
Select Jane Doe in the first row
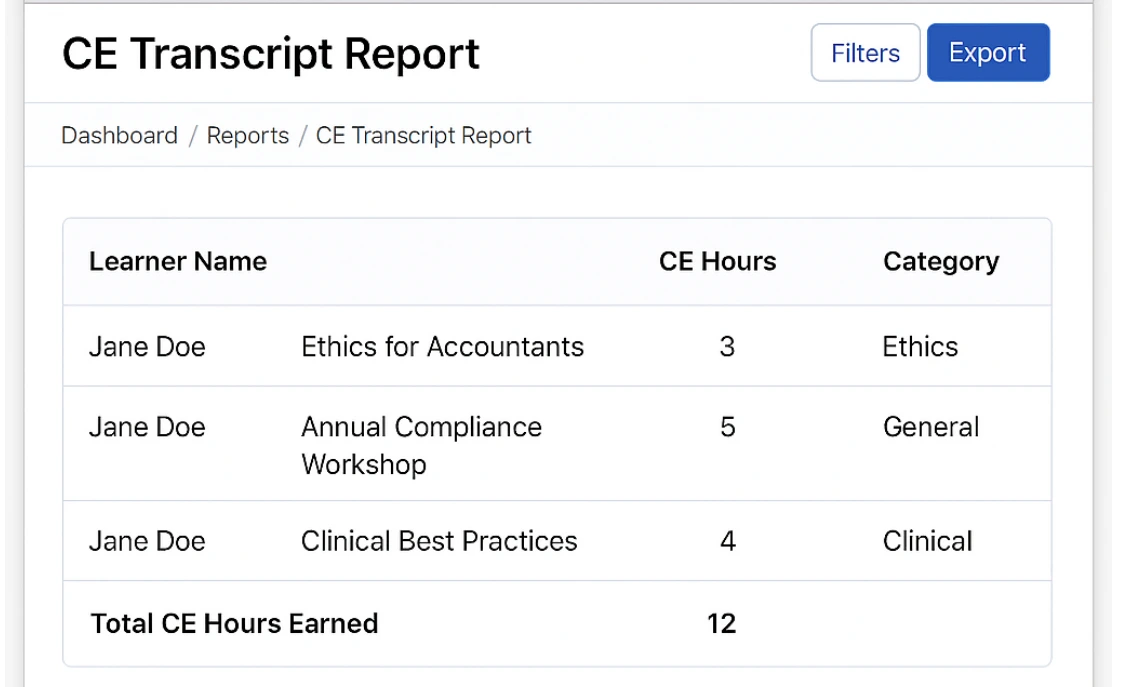pyautogui.click(x=147, y=346)
